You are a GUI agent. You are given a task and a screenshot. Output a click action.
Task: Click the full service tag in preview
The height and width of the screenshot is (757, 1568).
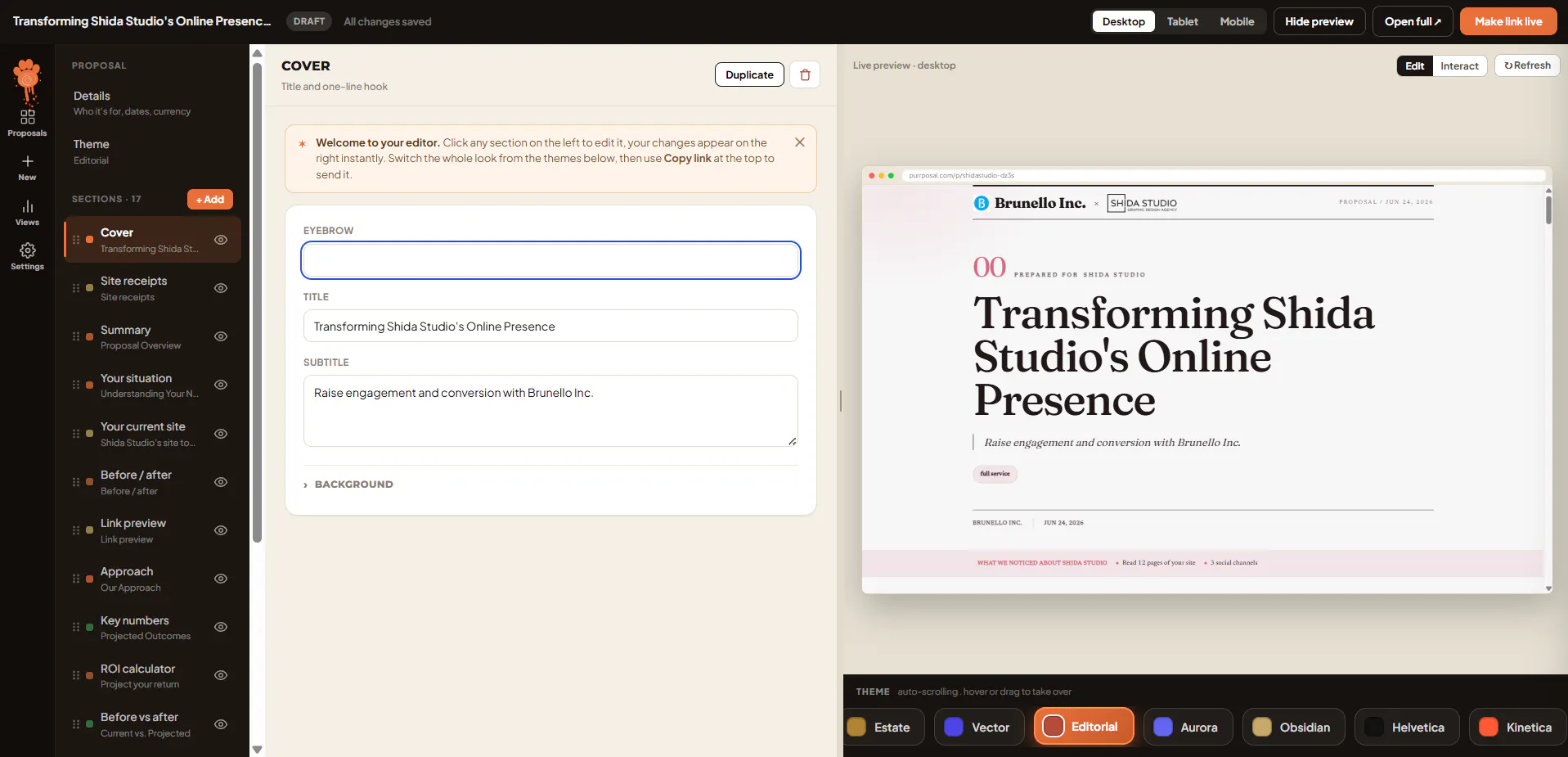(x=995, y=474)
